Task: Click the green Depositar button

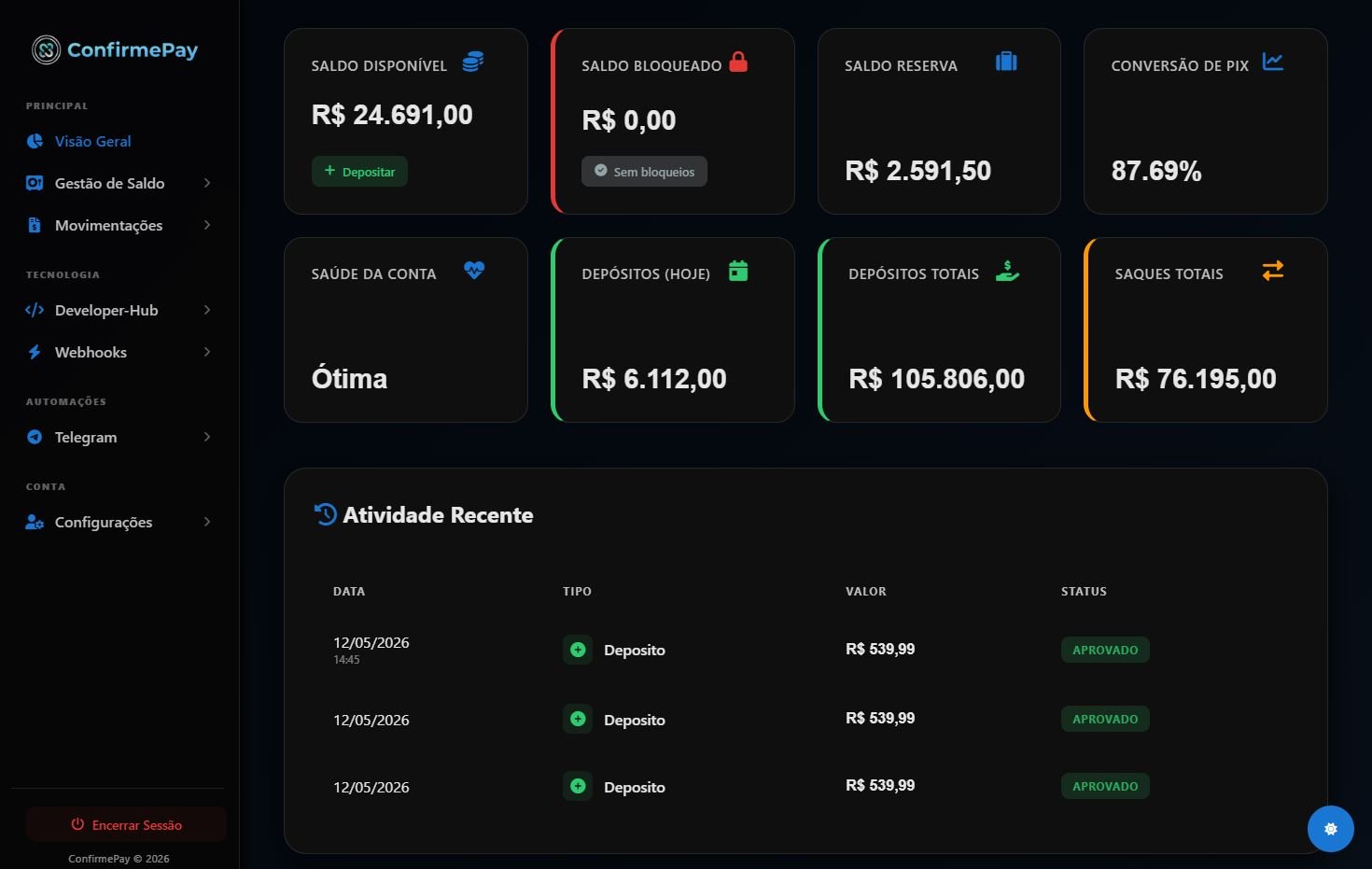Action: (x=359, y=172)
